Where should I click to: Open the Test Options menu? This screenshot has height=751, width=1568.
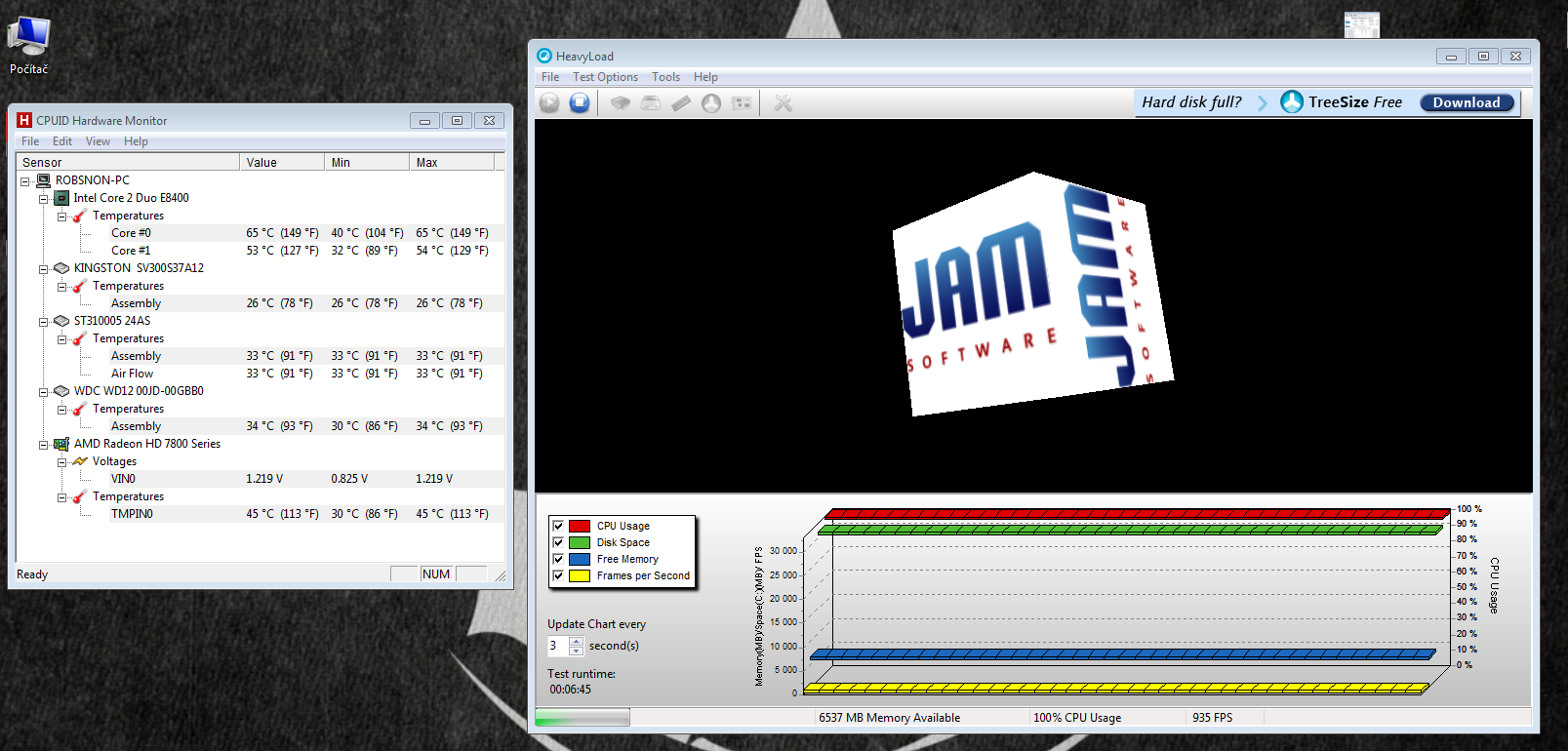[605, 77]
